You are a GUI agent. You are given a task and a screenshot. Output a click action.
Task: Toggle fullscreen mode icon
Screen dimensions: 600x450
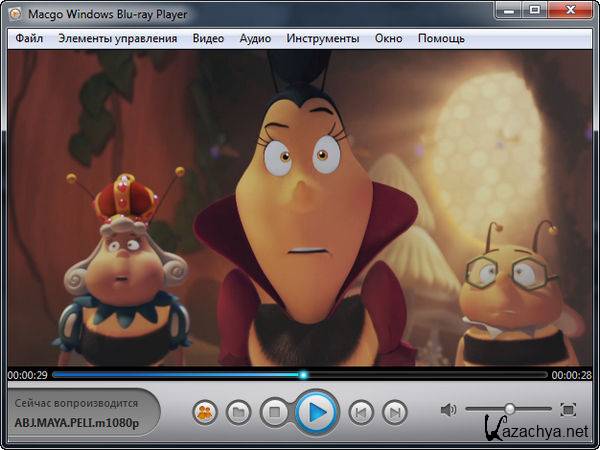point(568,409)
